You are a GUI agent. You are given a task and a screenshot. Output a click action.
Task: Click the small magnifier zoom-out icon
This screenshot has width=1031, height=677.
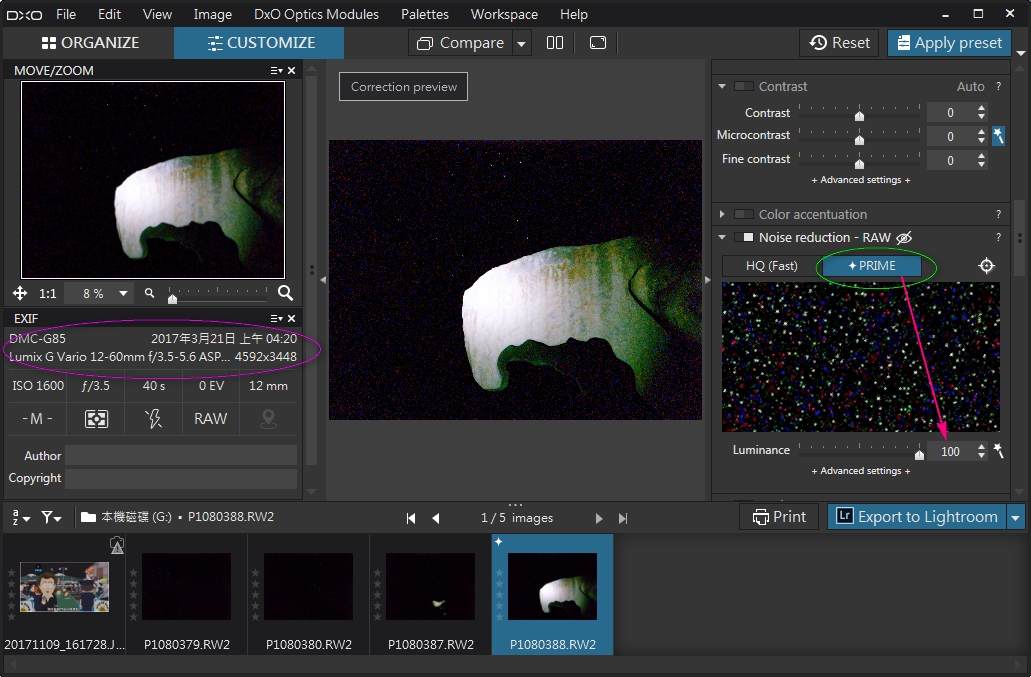(x=149, y=293)
